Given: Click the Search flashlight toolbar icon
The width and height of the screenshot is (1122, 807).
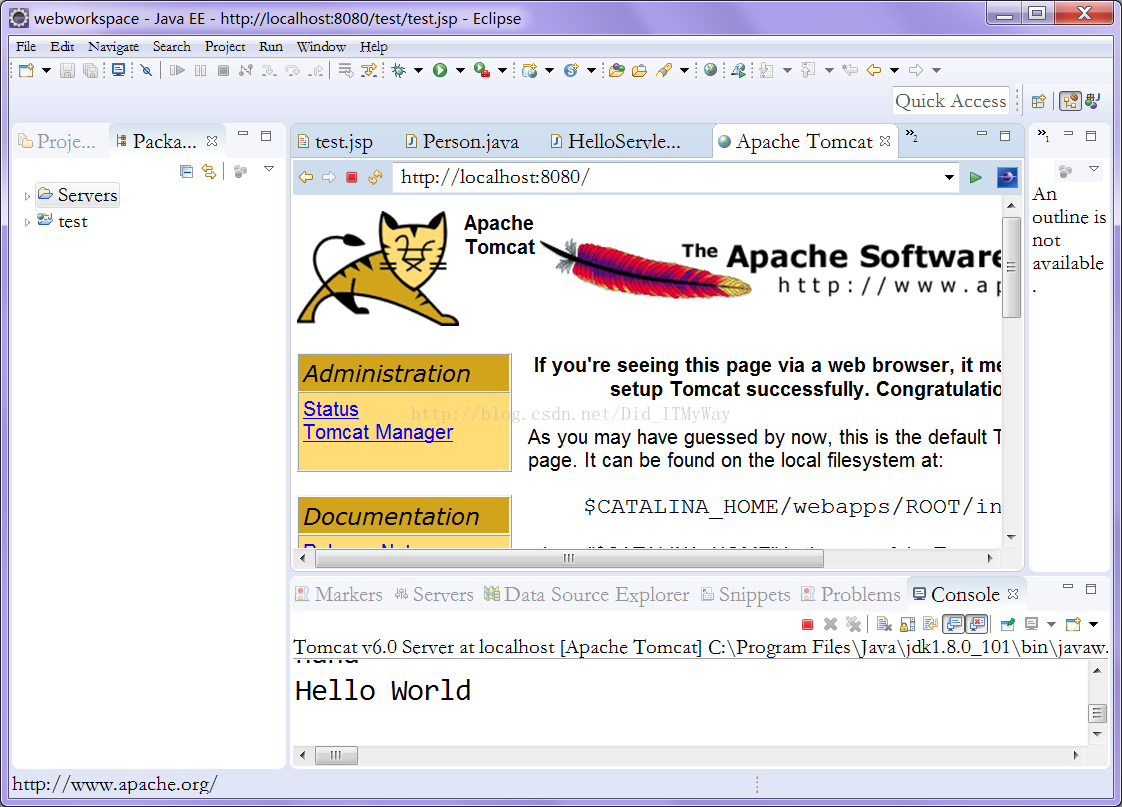Looking at the screenshot, I should pos(664,70).
